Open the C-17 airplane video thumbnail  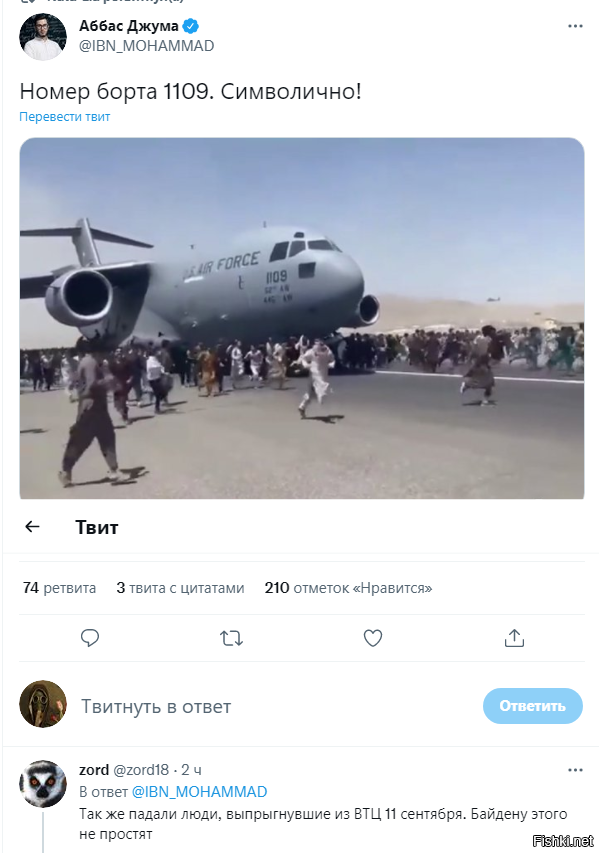click(302, 318)
